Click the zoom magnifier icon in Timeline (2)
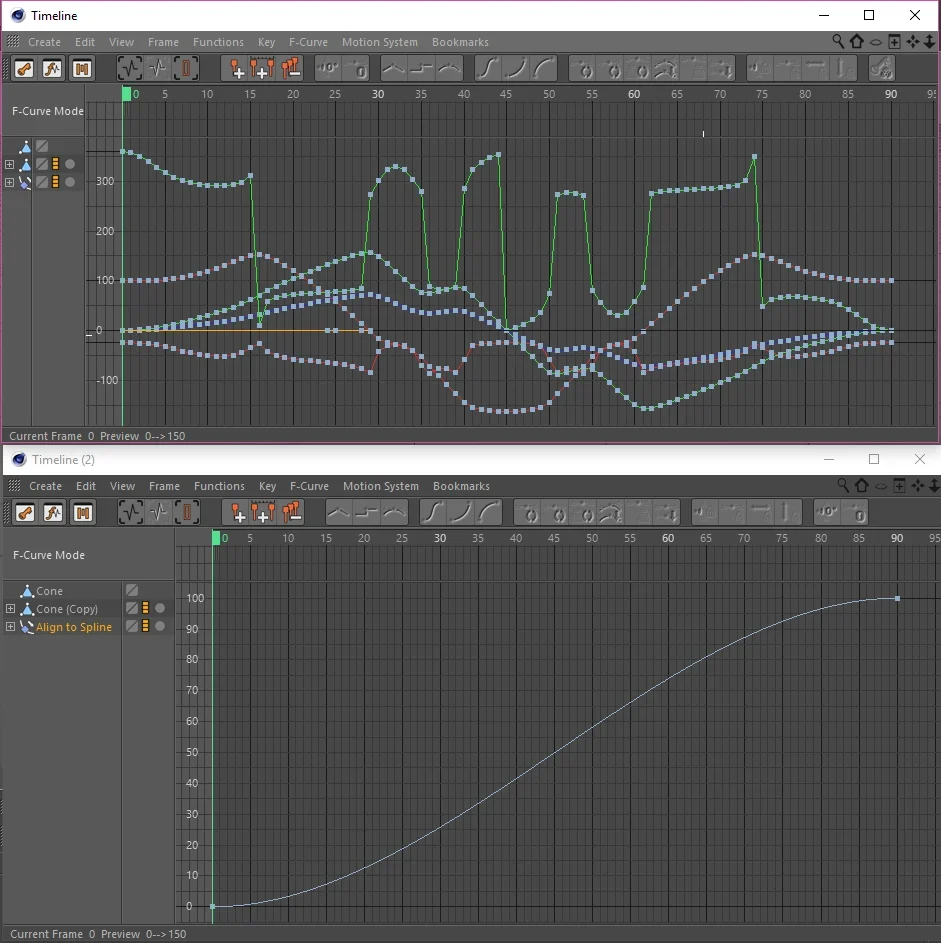The width and height of the screenshot is (941, 943). pos(843,485)
